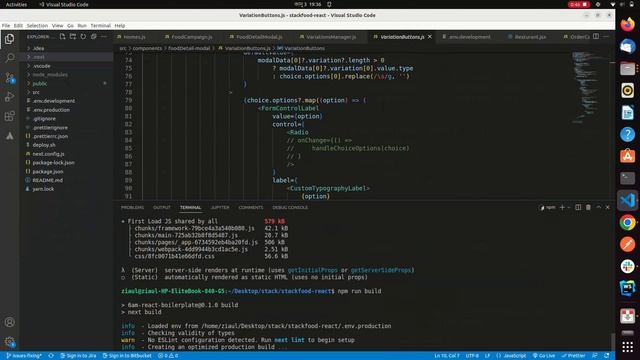This screenshot has width=640, height=360.
Task: Open the Show Applications grid in dock
Action: point(627,347)
